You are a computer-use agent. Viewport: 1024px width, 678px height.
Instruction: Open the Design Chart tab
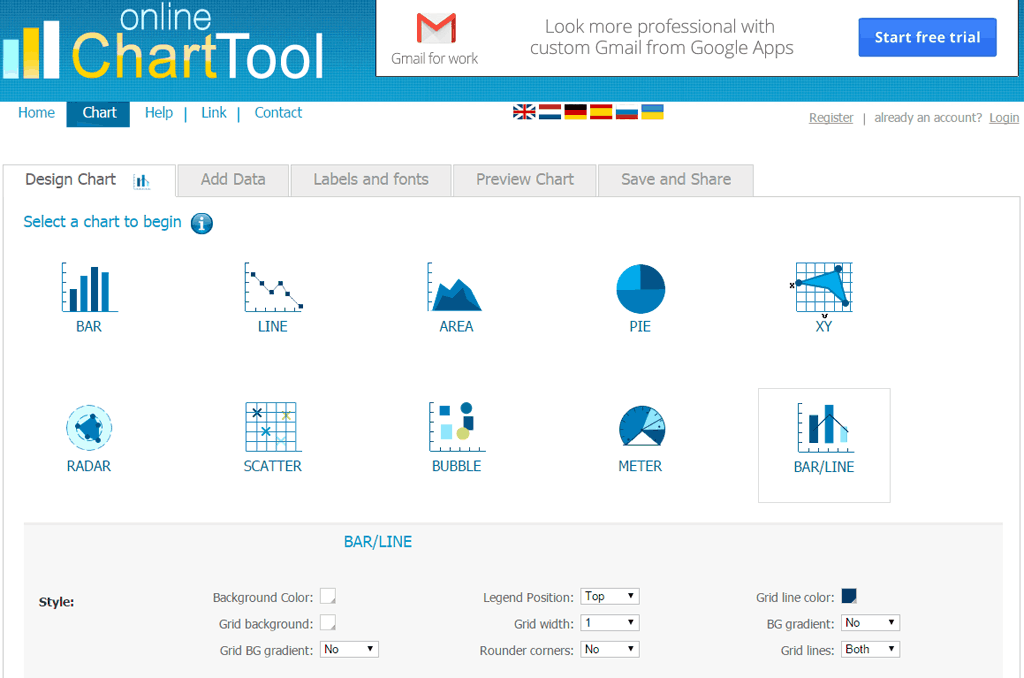point(89,180)
